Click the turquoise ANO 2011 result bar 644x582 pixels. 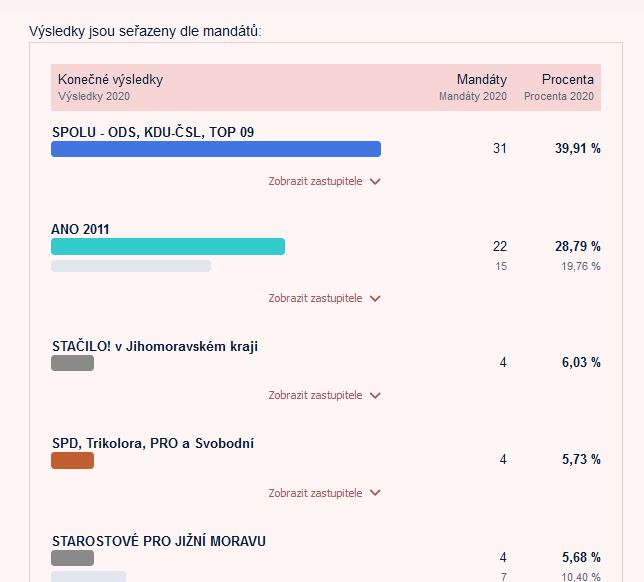tap(168, 246)
